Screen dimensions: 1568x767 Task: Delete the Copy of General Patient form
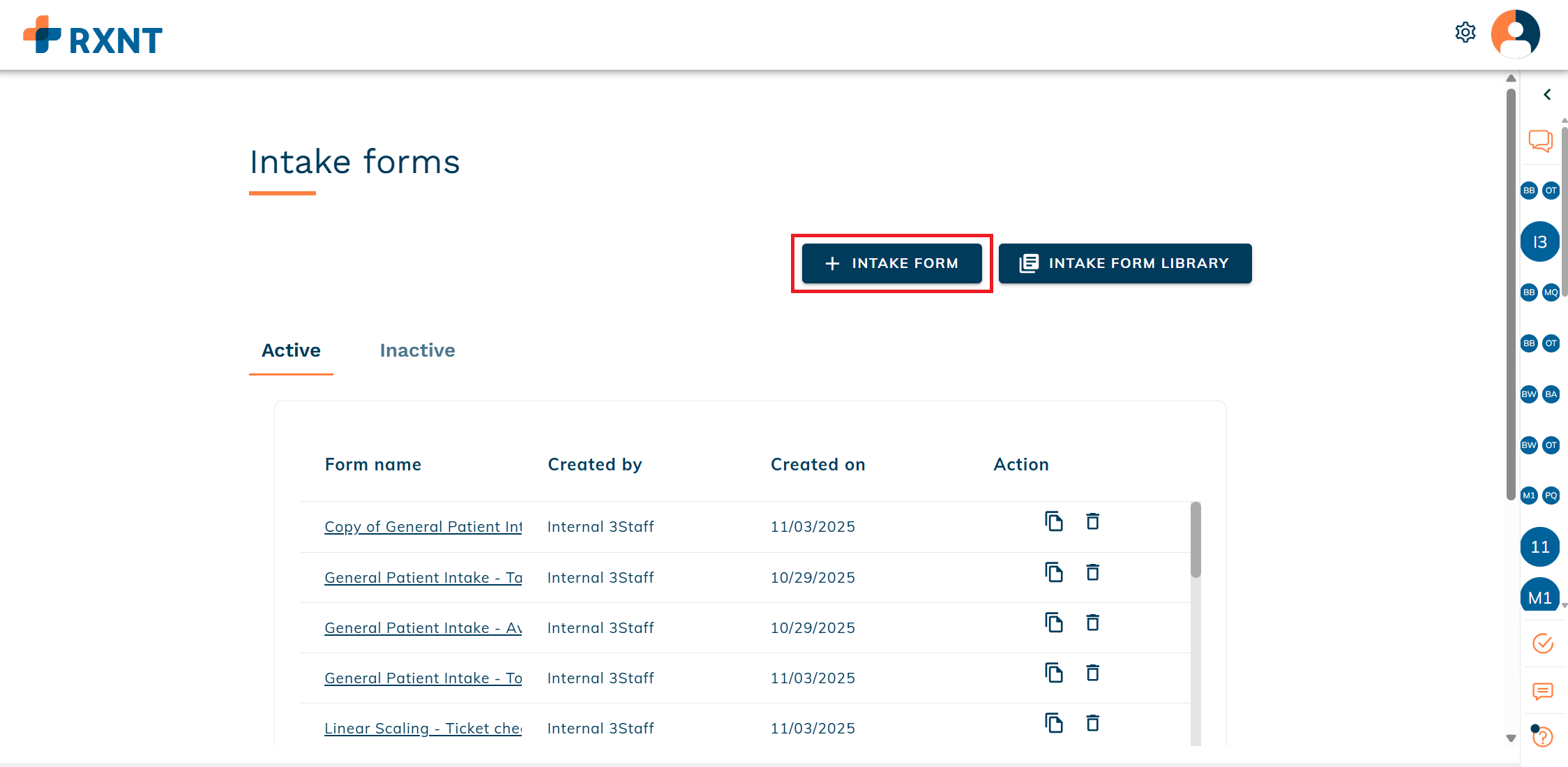click(1092, 521)
